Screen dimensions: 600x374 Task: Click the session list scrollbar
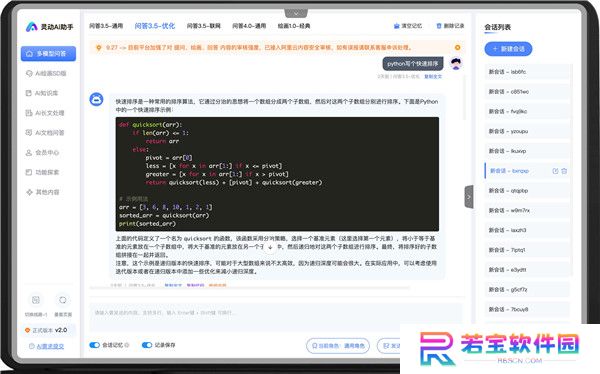point(571,169)
